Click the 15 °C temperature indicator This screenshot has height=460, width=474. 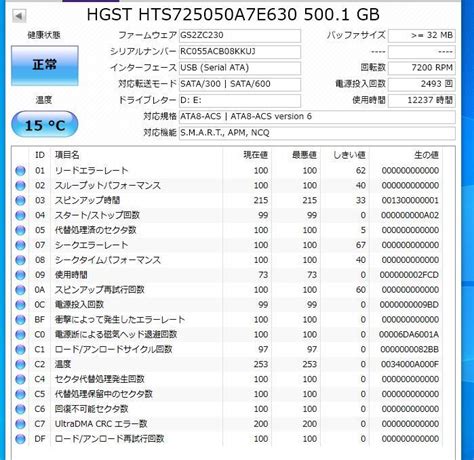click(45, 125)
